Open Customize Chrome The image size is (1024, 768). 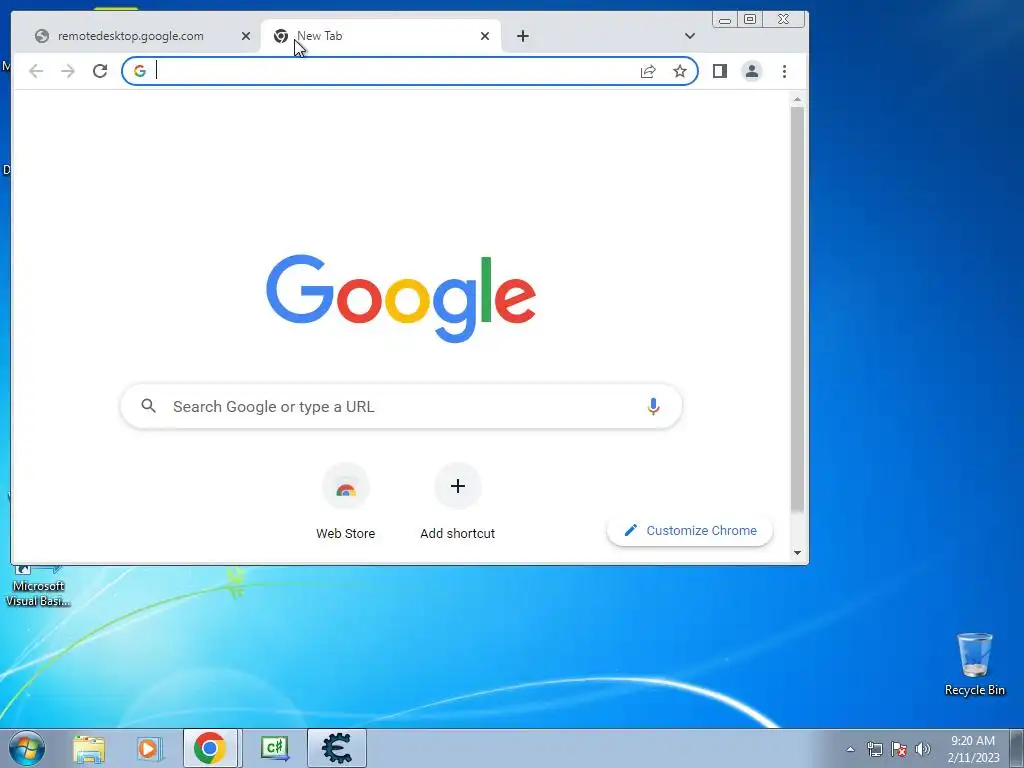point(690,530)
